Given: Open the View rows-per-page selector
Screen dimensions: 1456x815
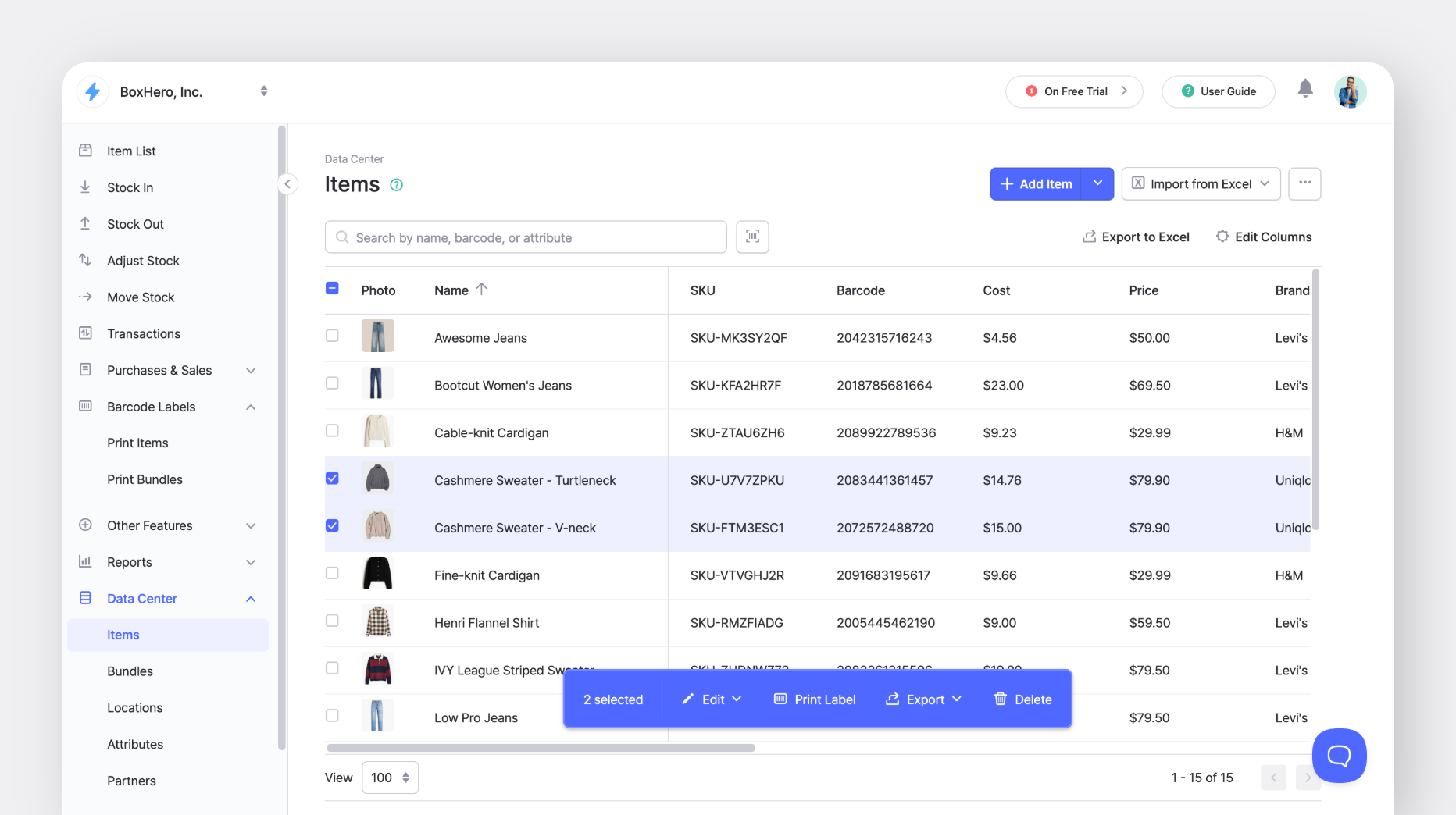Looking at the screenshot, I should click(390, 778).
